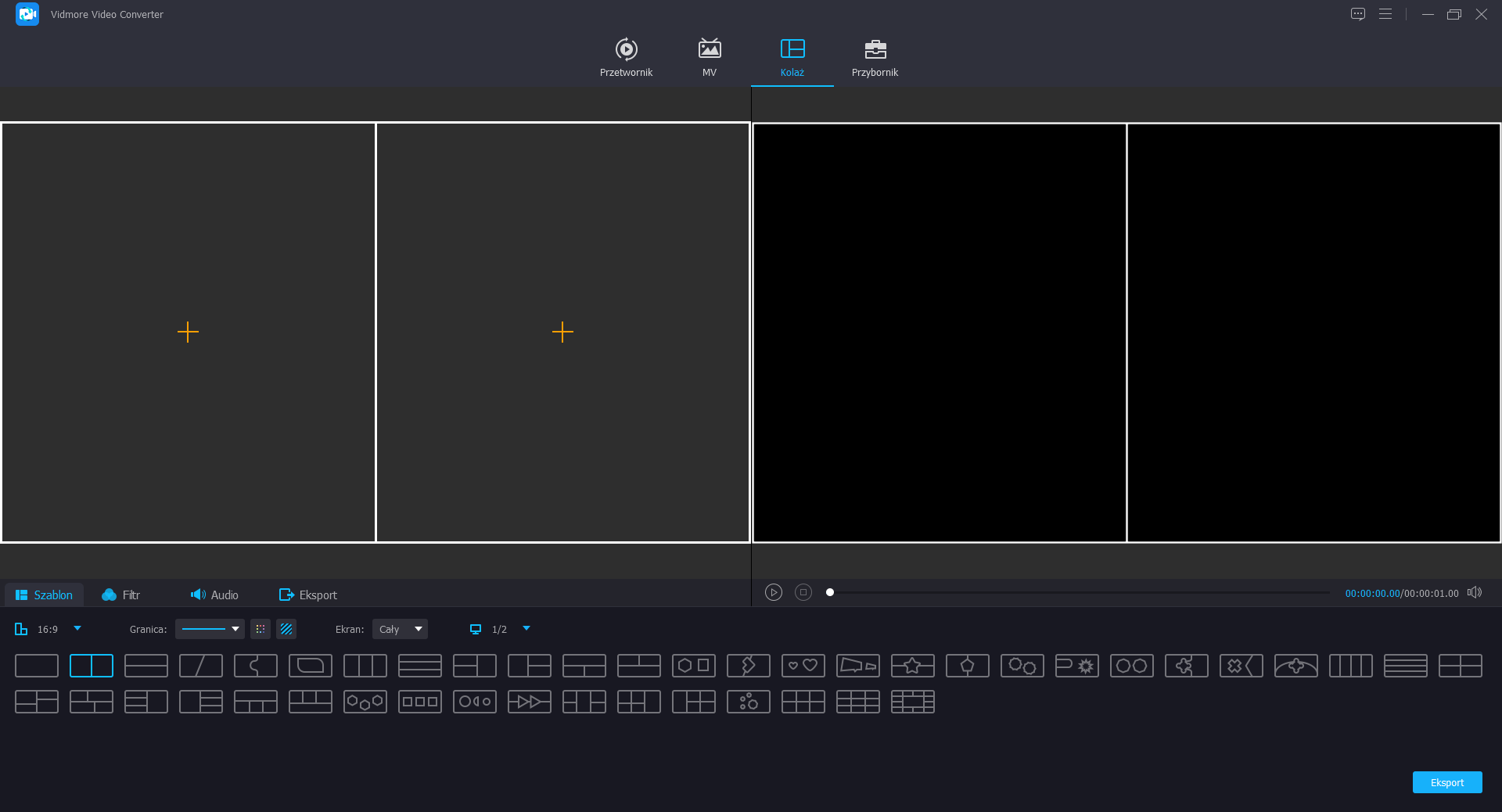Select the two gears template
This screenshot has height=812, width=1502.
click(x=1022, y=666)
